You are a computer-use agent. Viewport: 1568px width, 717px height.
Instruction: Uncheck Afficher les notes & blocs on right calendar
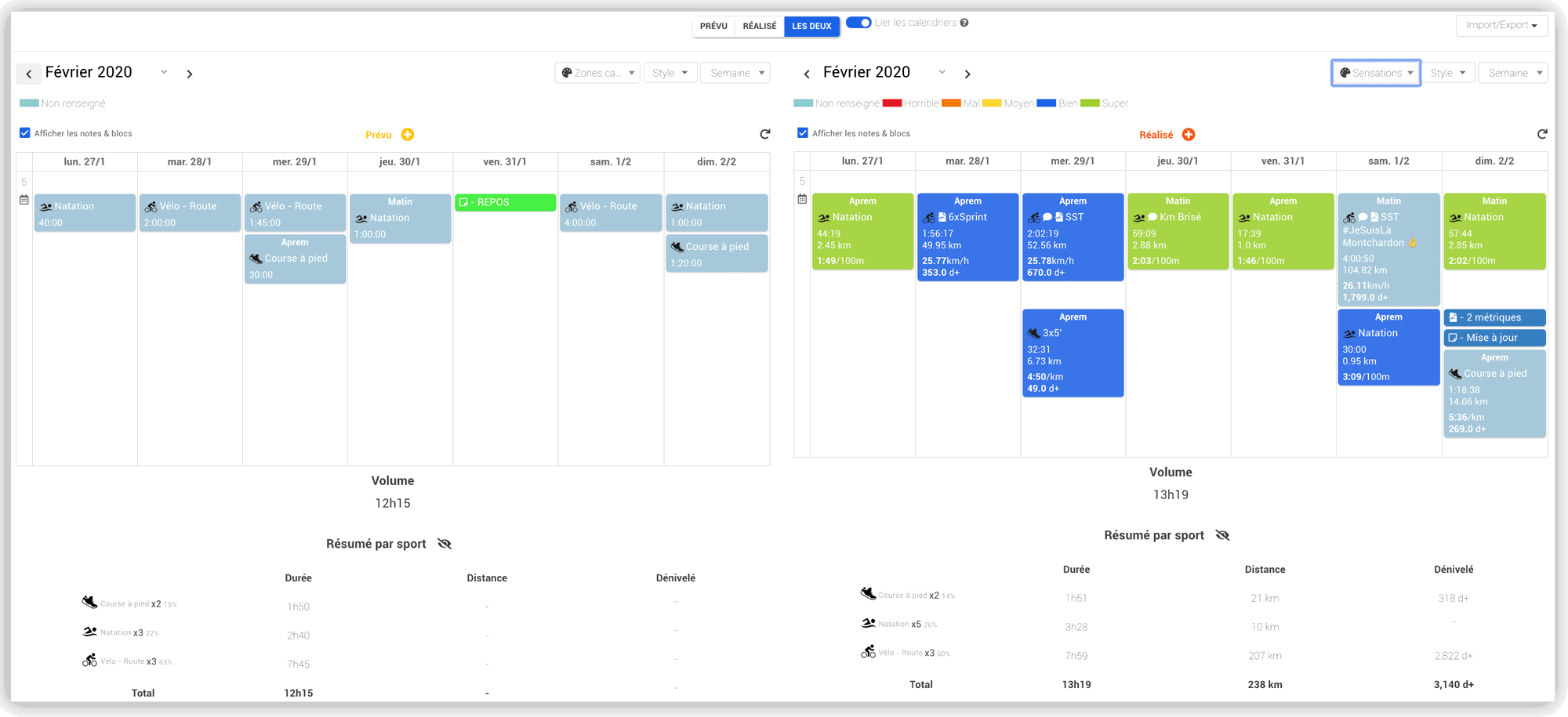point(803,132)
